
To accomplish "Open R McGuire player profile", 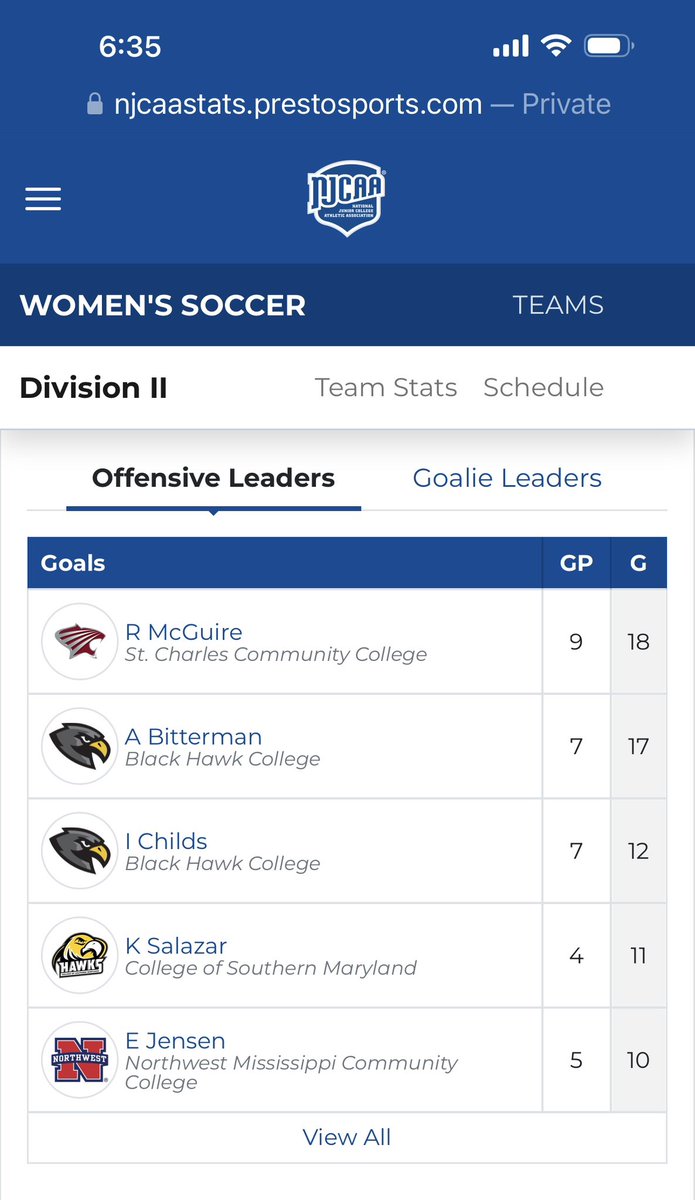I will tap(184, 632).
